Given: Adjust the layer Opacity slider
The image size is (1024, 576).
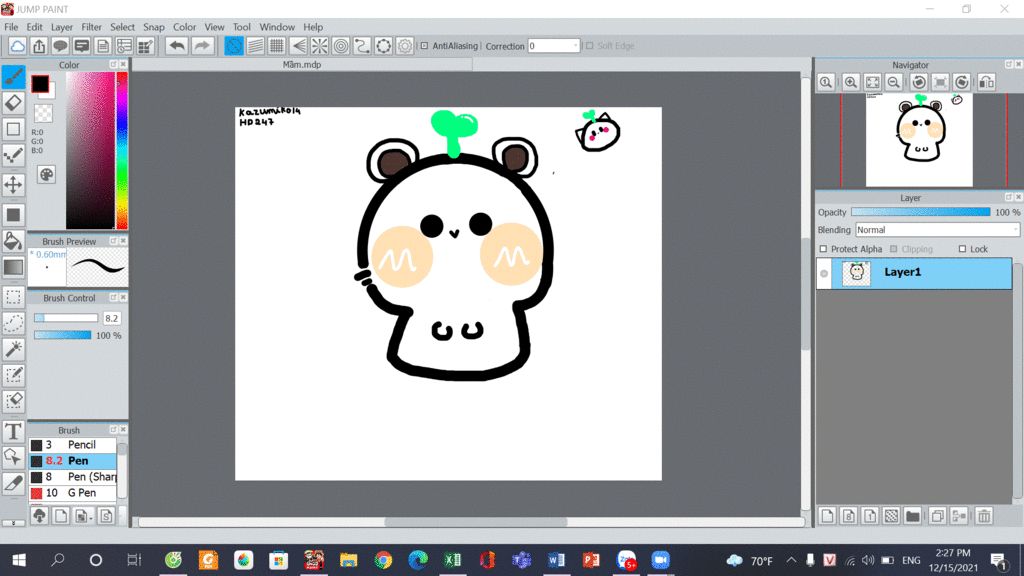Looking at the screenshot, I should point(921,212).
